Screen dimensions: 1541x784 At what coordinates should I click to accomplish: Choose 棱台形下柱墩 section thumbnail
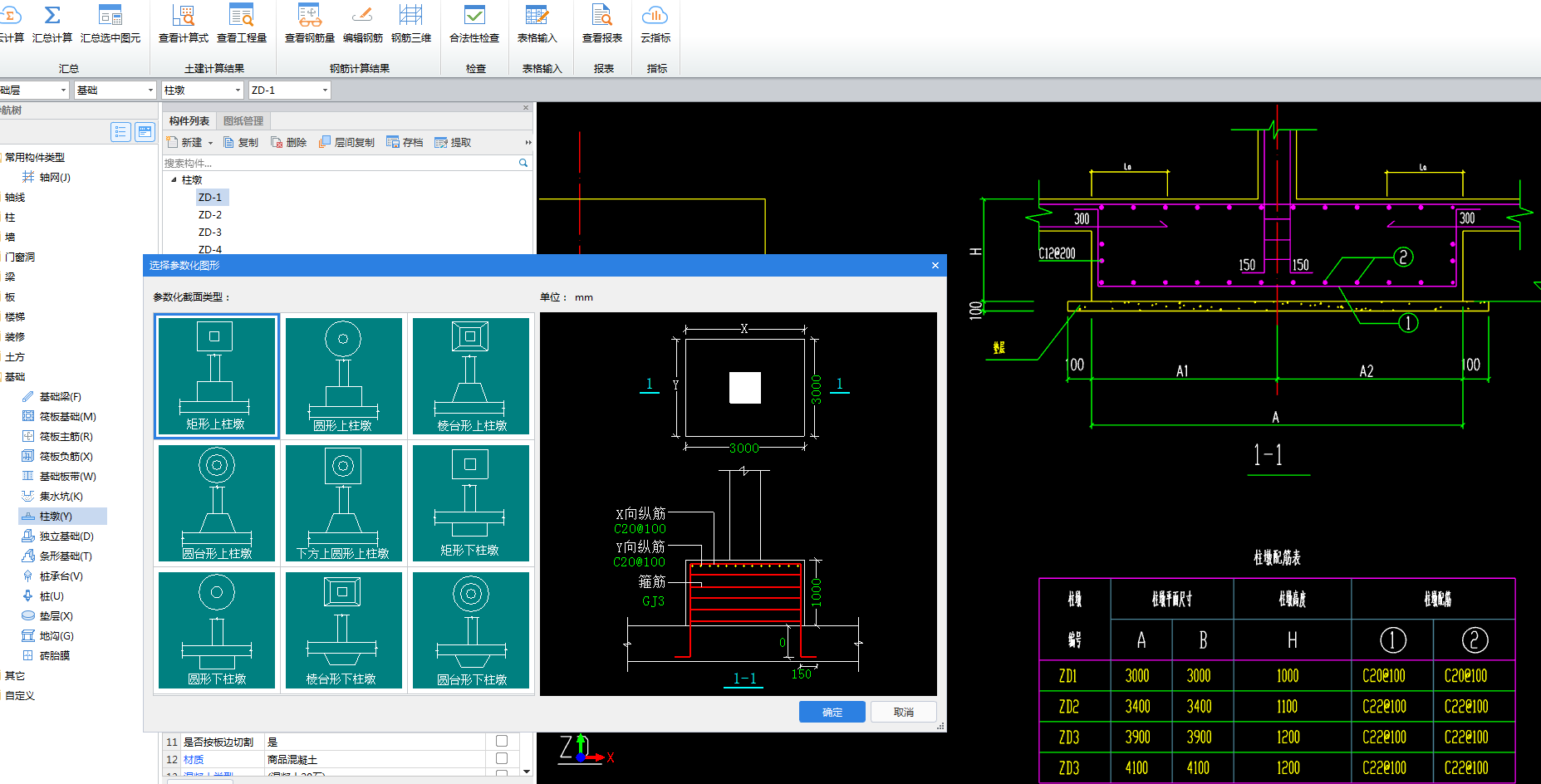pyautogui.click(x=343, y=630)
